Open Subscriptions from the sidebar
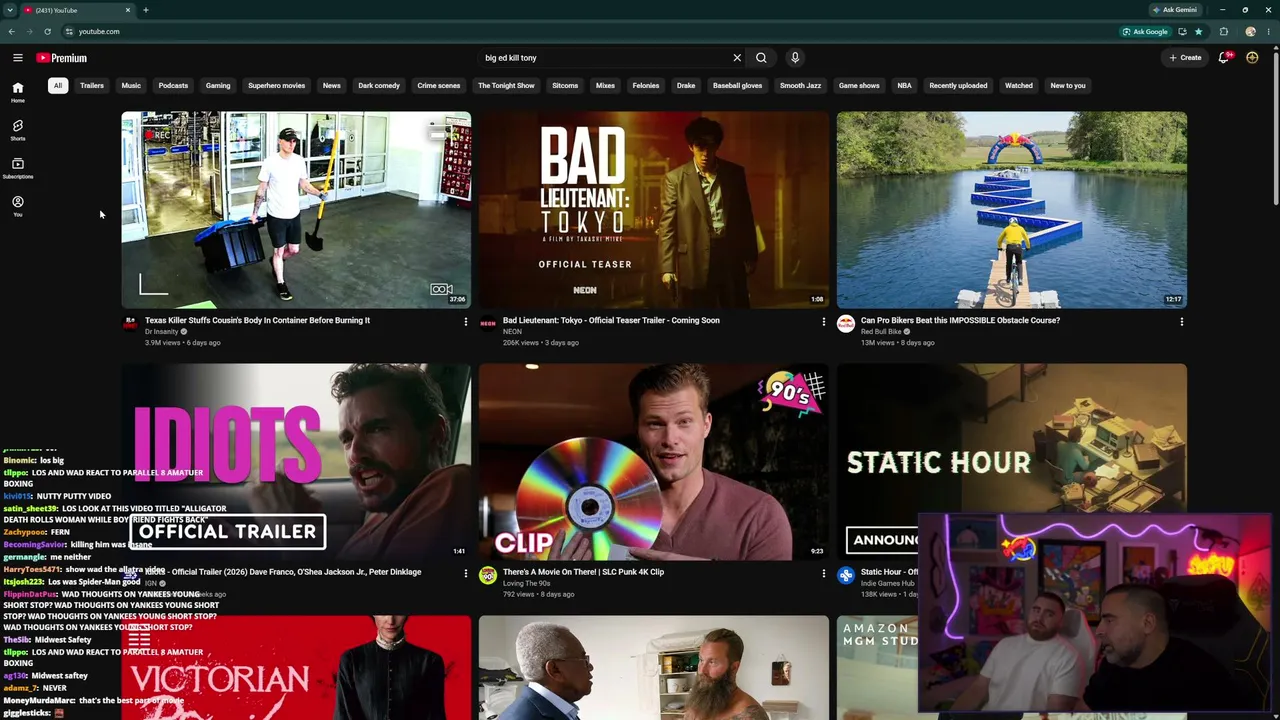 [x=17, y=168]
